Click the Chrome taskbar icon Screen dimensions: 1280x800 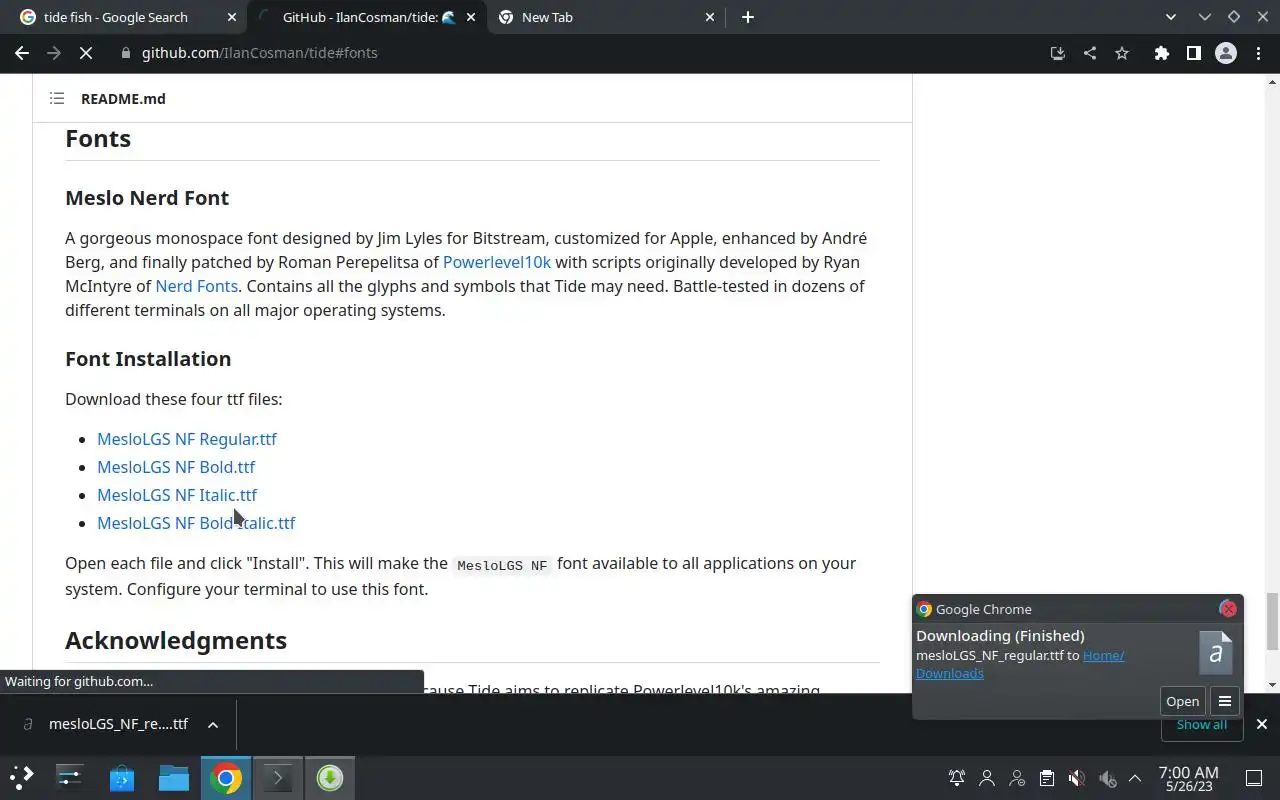tap(226, 778)
